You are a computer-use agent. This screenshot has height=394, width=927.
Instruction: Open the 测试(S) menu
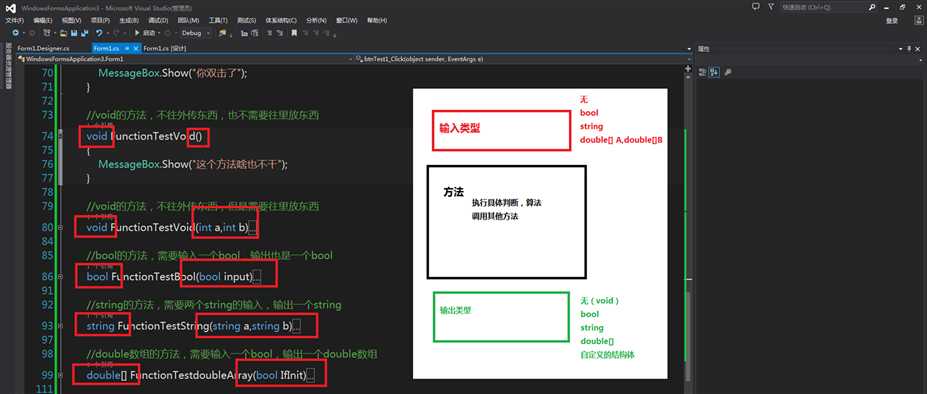point(247,20)
